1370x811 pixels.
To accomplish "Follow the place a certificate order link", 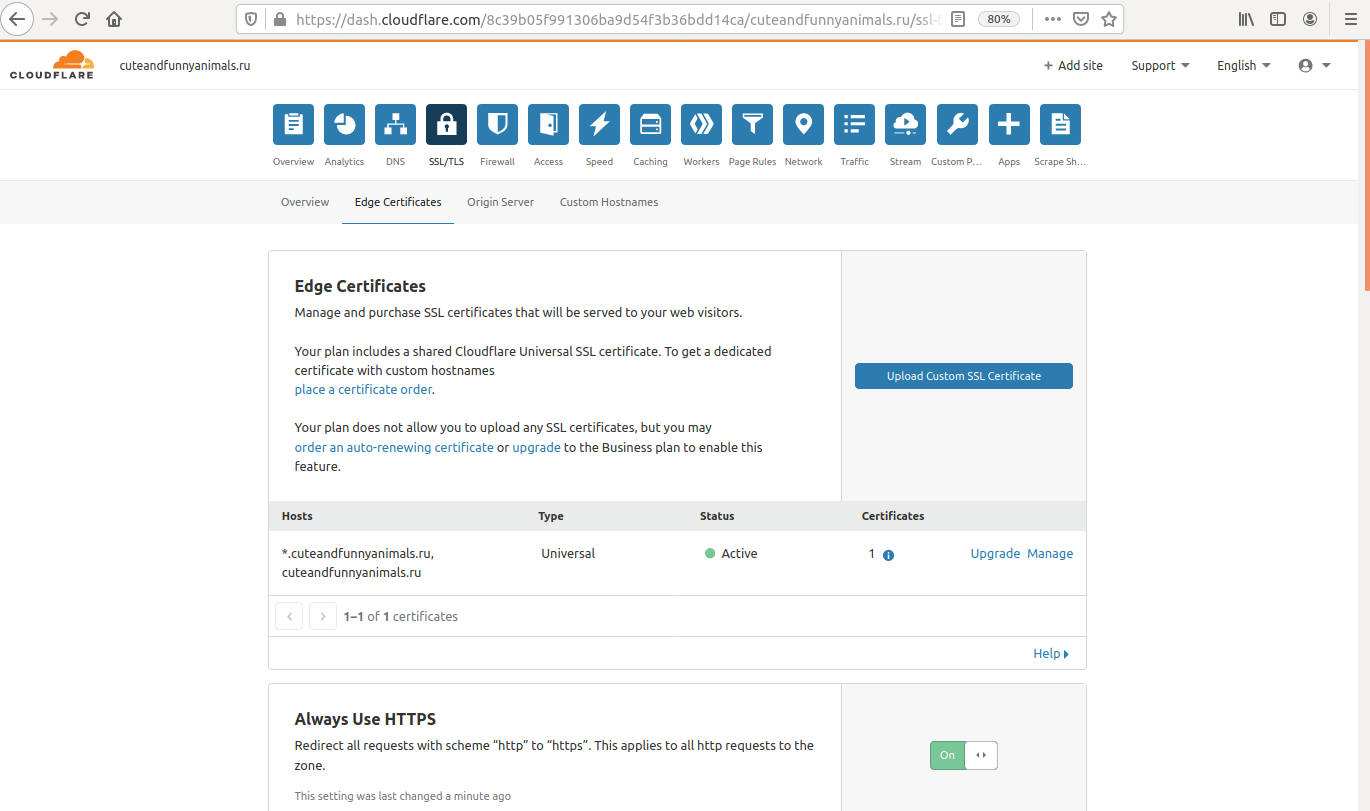I will pyautogui.click(x=364, y=389).
